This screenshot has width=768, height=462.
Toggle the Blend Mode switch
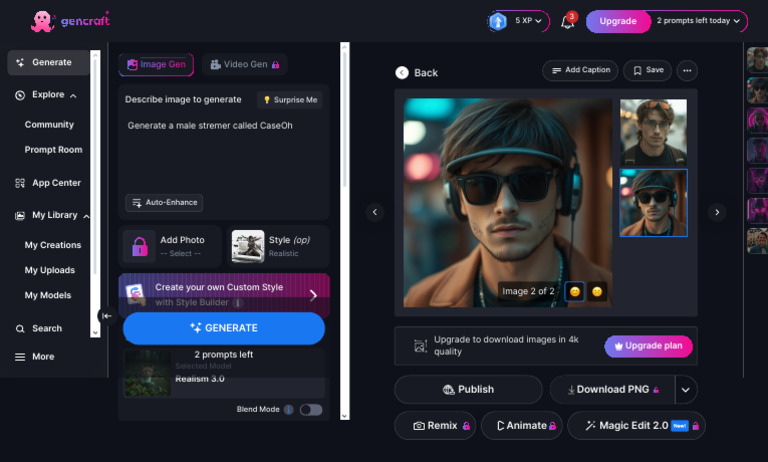311,410
